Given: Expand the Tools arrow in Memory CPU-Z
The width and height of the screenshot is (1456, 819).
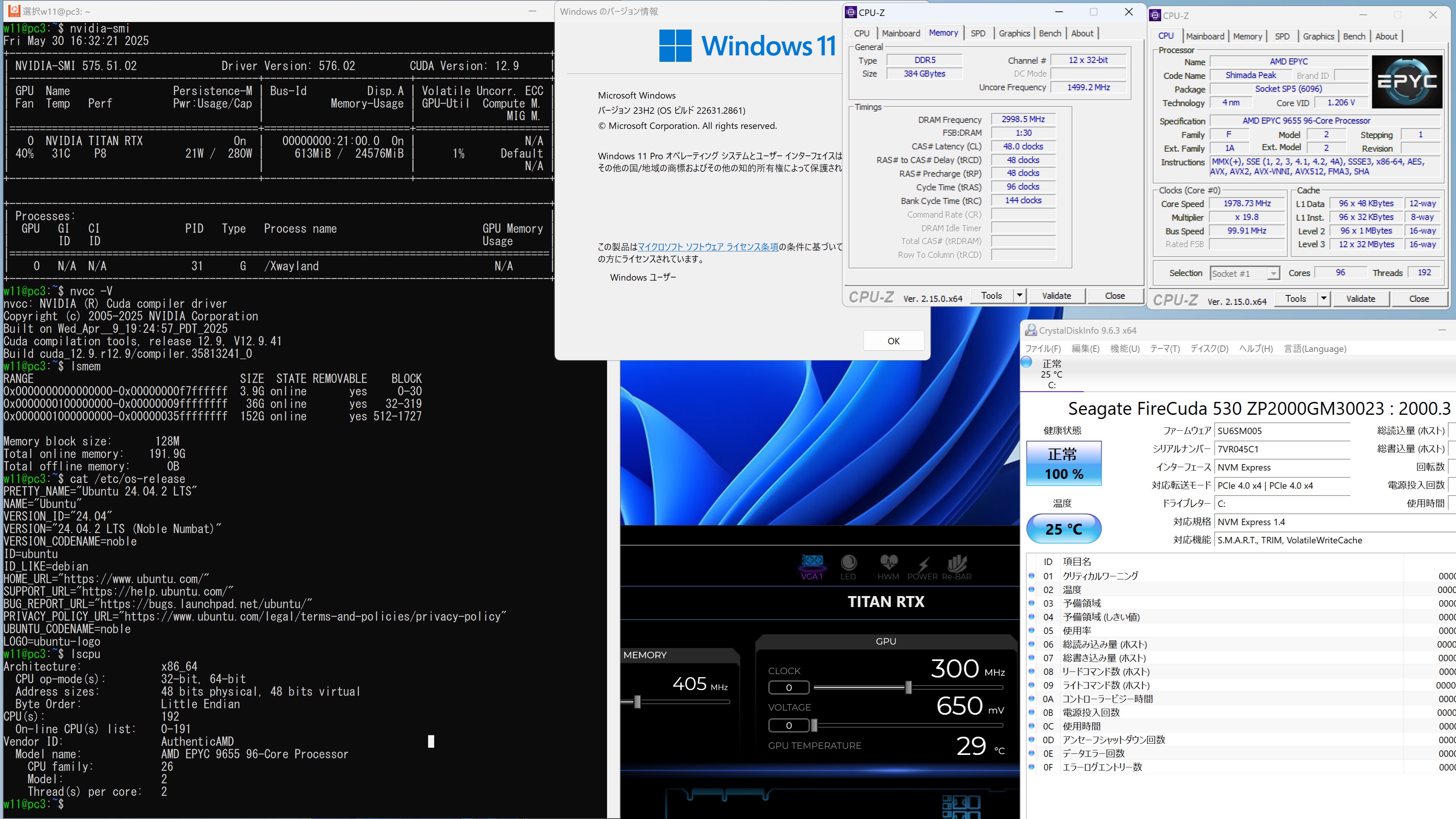Looking at the screenshot, I should pos(1019,296).
